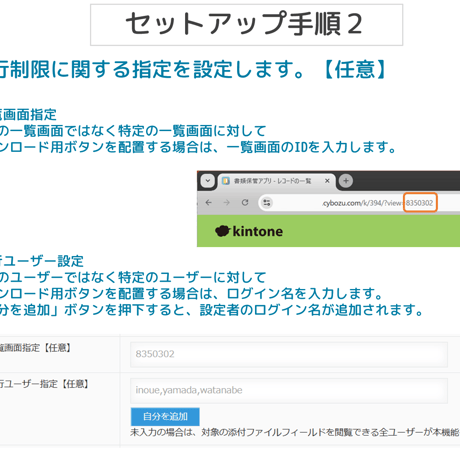Screen dimensions: 460x460
Task: Click the browser forward arrow icon
Action: [x=227, y=203]
